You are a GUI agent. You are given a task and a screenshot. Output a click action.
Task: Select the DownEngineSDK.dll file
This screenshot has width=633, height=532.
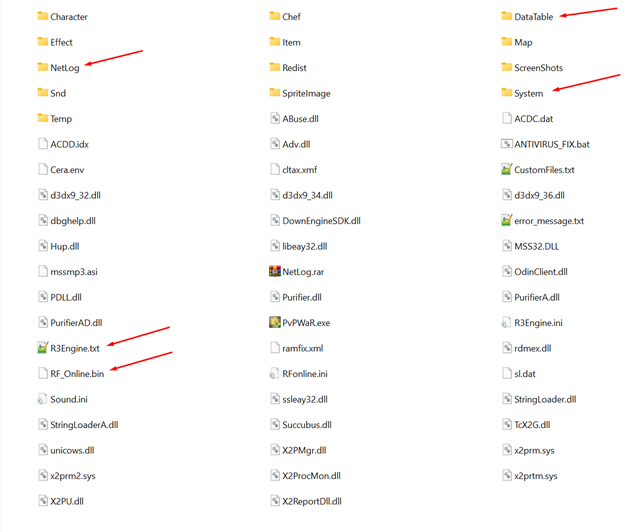[315, 221]
